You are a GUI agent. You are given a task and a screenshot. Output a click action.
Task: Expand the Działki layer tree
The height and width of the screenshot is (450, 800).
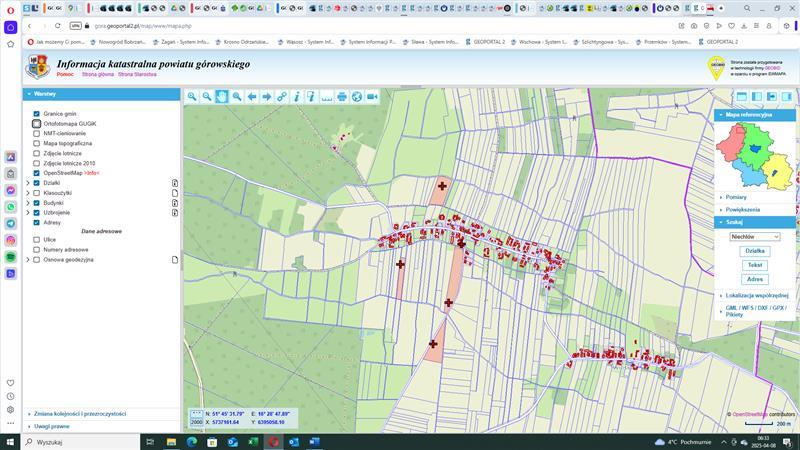click(28, 183)
